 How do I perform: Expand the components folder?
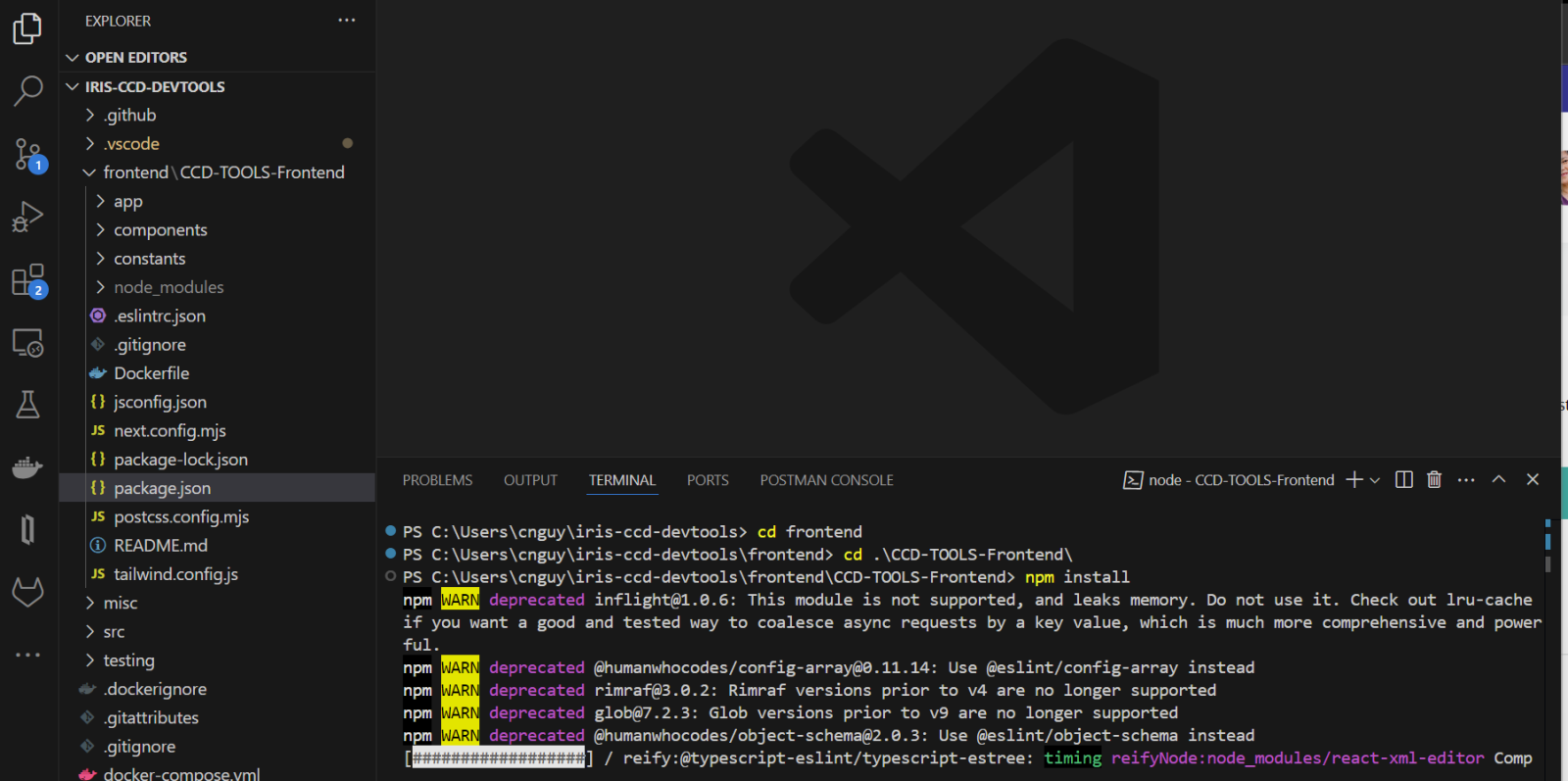(x=160, y=230)
